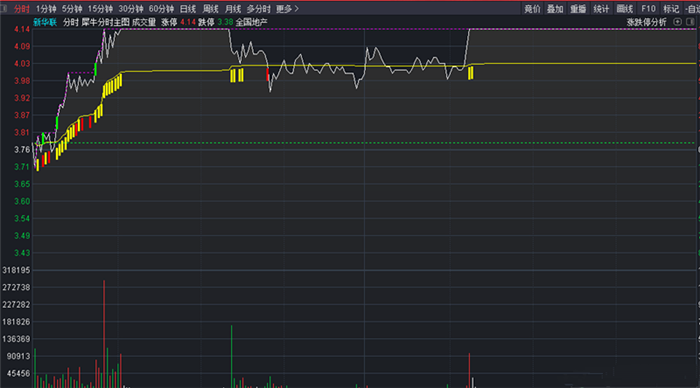Click the 竞价 toolbar button
700x388 pixels.
click(x=532, y=9)
